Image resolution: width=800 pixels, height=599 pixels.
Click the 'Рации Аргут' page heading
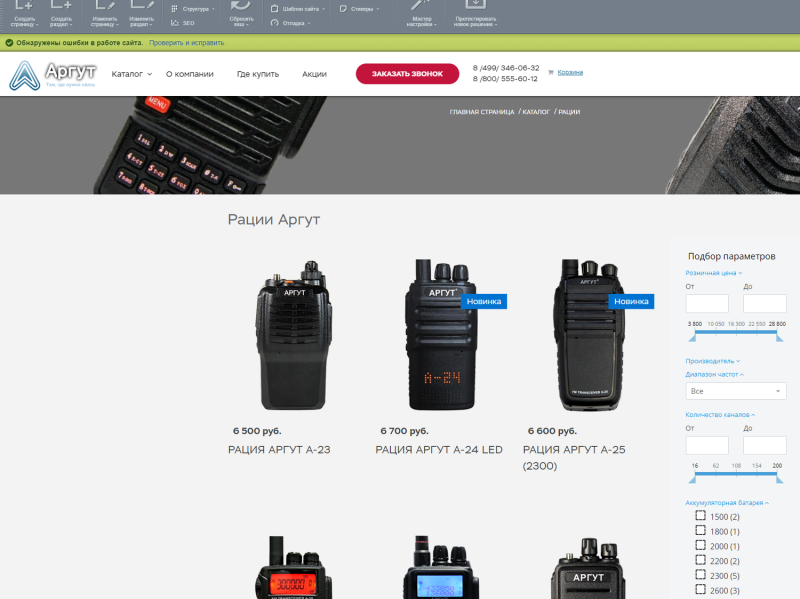274,220
